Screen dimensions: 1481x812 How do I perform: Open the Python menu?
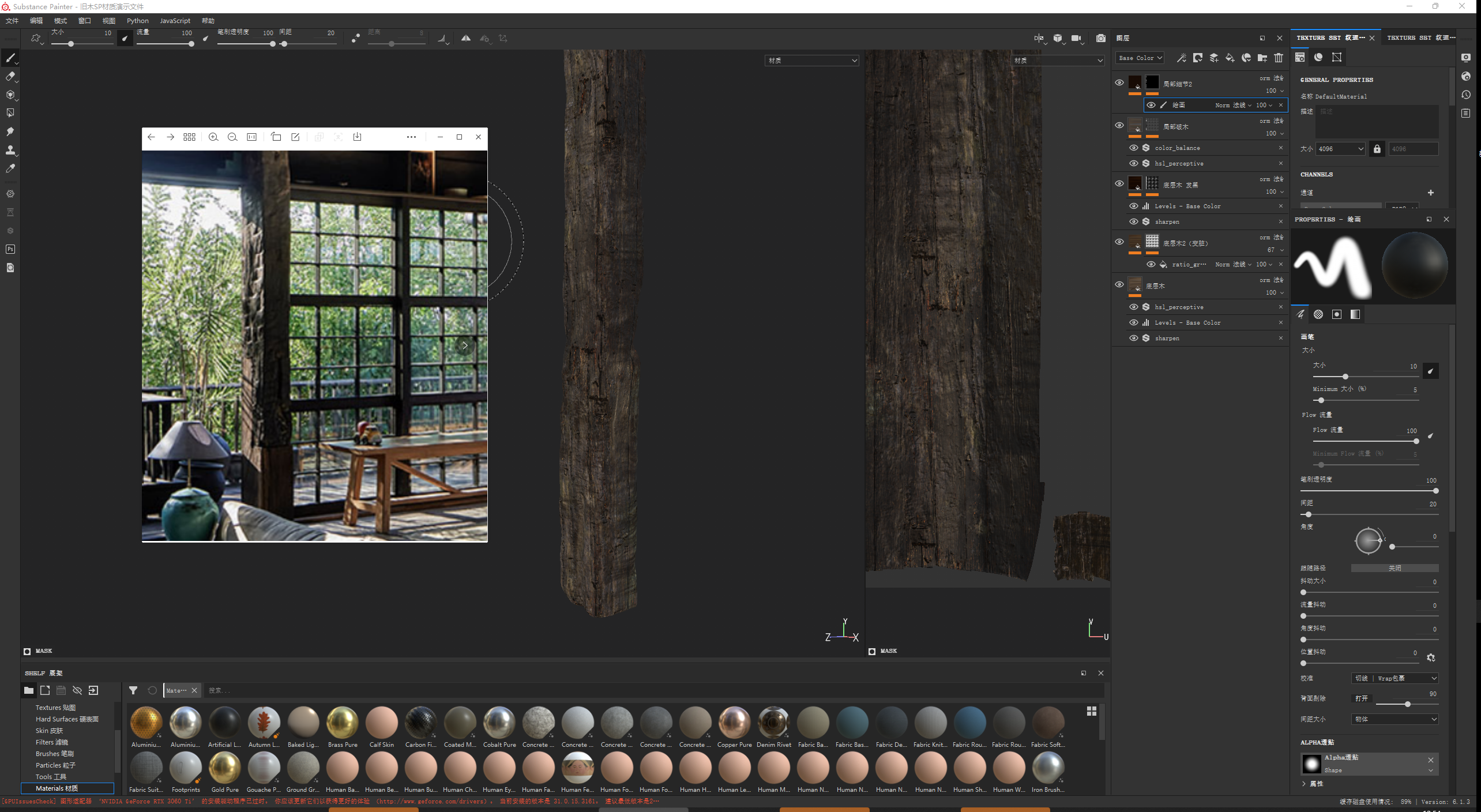point(137,21)
